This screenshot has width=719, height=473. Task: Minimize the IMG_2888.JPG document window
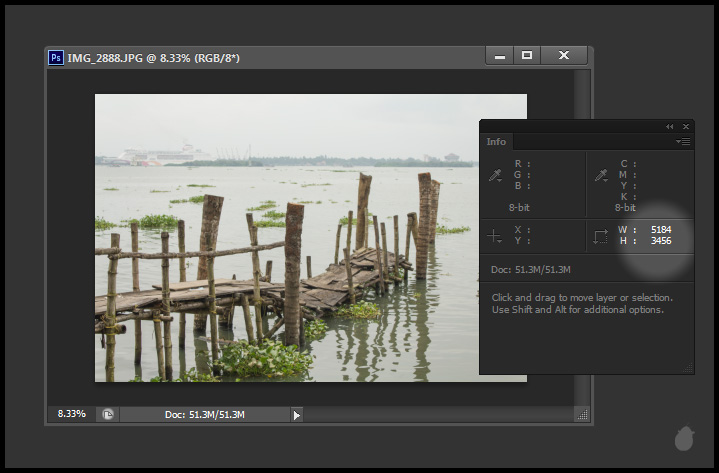point(499,56)
